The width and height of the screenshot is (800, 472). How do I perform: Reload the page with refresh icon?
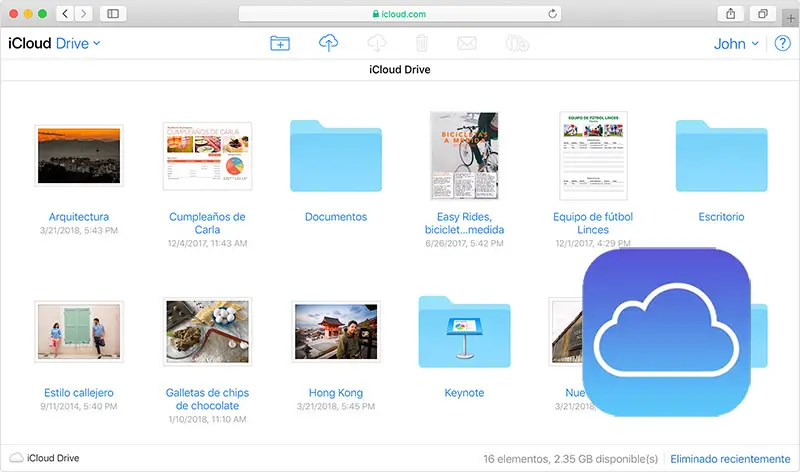[x=552, y=14]
